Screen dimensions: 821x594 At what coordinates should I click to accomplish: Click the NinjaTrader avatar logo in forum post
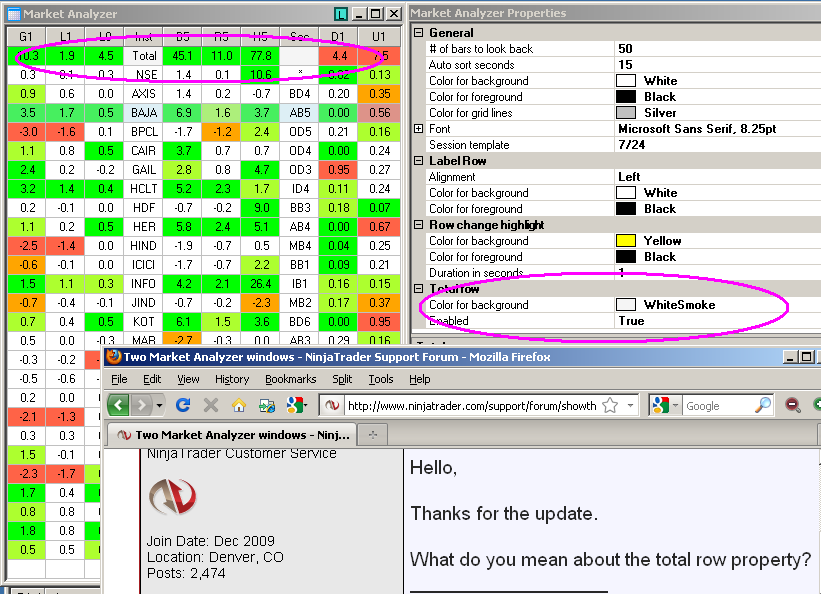pyautogui.click(x=173, y=497)
